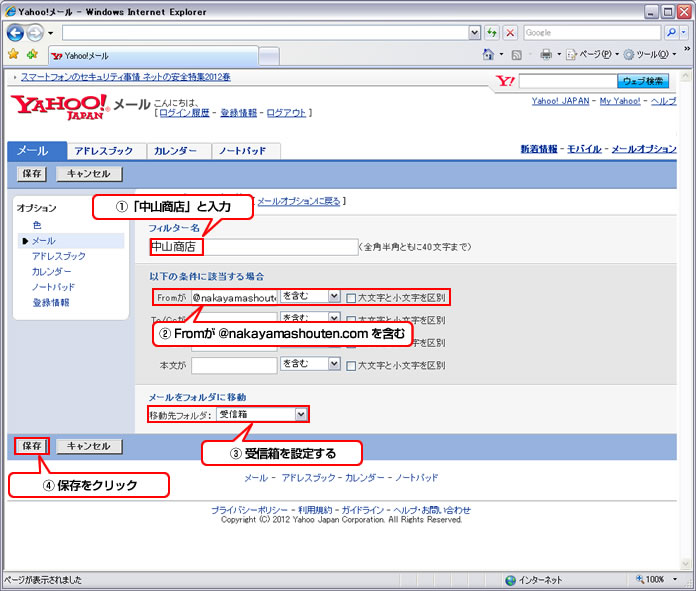Click the インターネット zone globe icon
The image size is (696, 591).
click(x=511, y=580)
